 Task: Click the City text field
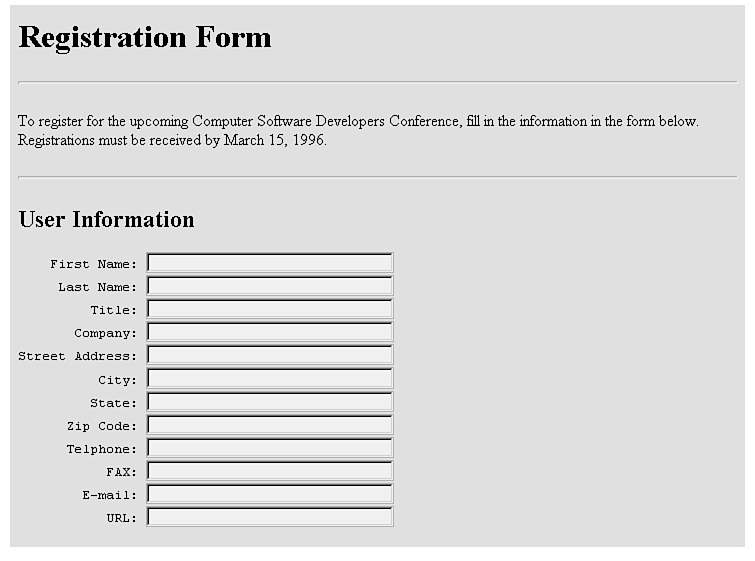point(270,379)
